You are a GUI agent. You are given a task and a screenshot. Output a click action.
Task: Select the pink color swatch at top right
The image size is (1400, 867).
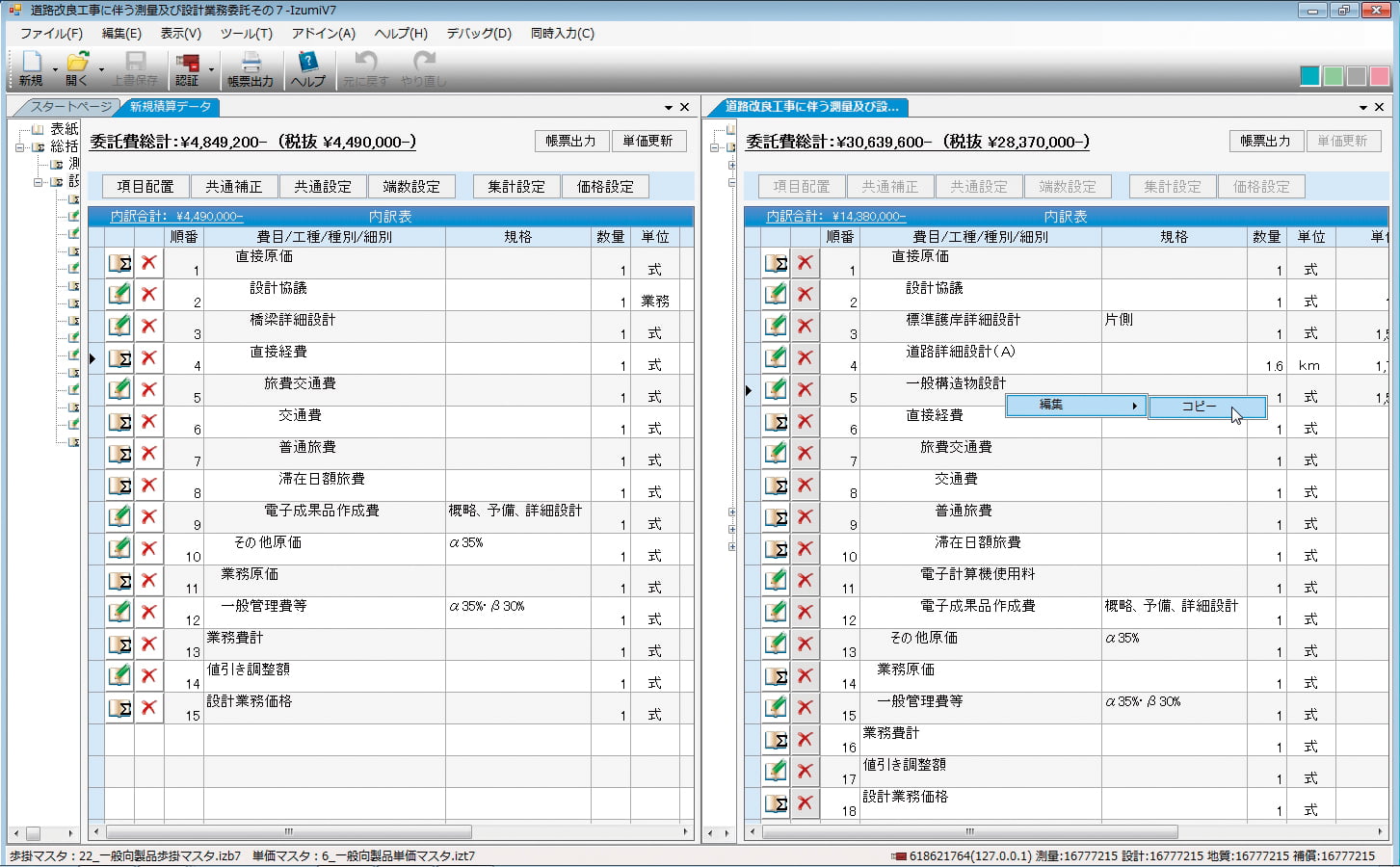pyautogui.click(x=1380, y=76)
